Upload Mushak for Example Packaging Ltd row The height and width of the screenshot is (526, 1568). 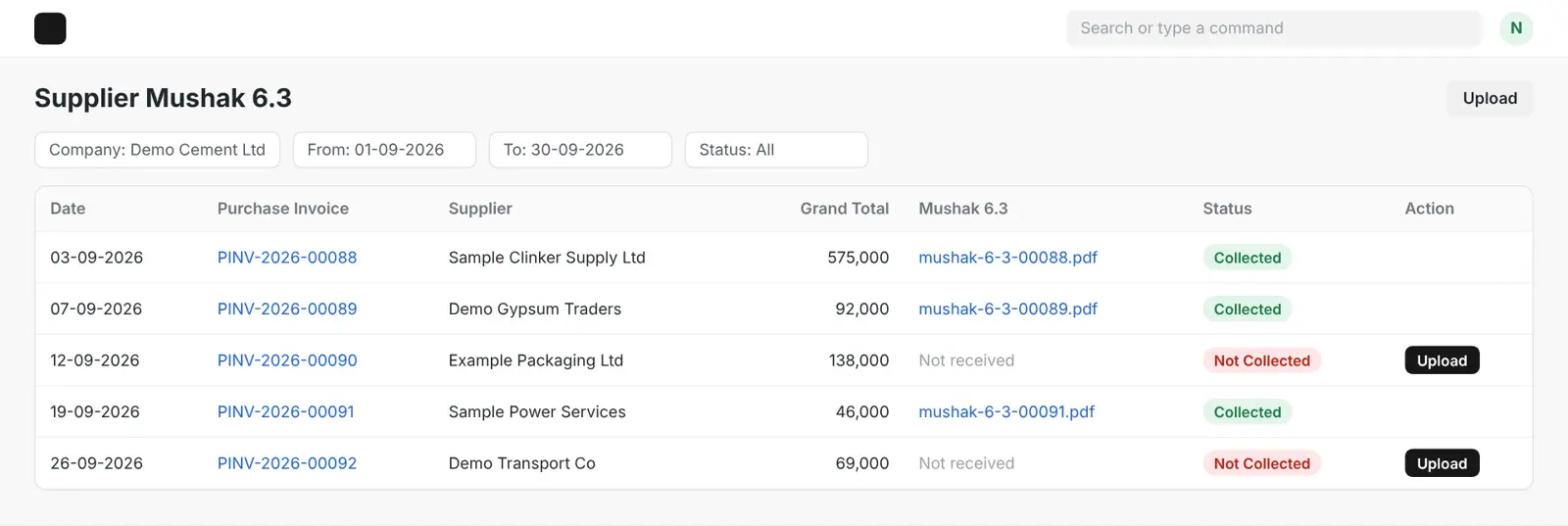click(1442, 360)
